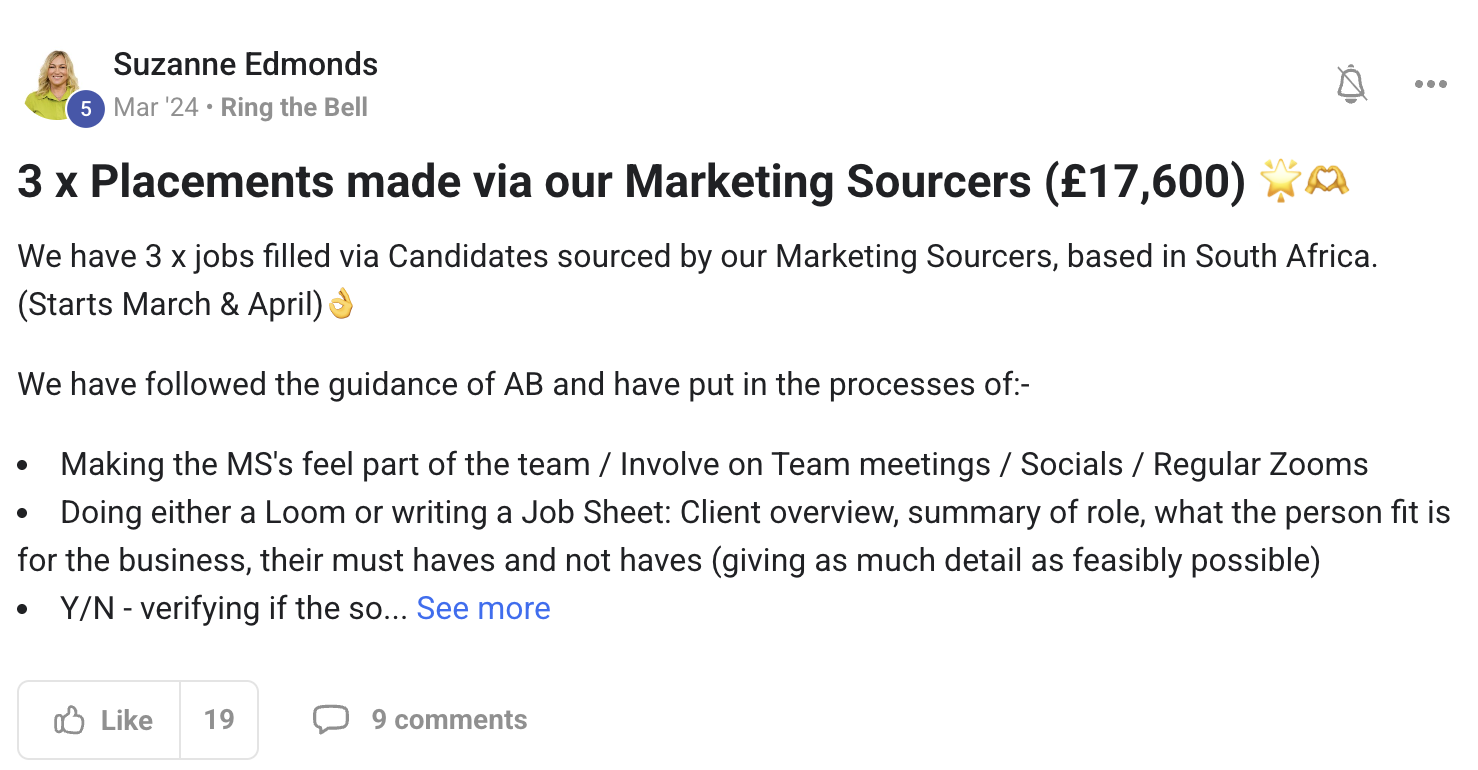Click paragraph starting "We have followed the guidance"
Image resolution: width=1478 pixels, height=770 pixels.
pyautogui.click(x=523, y=384)
